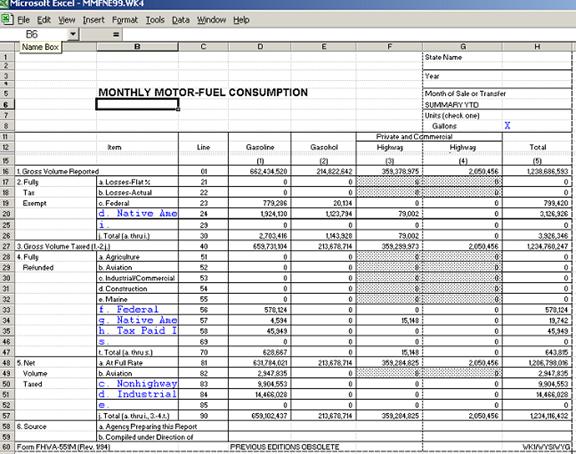
Task: Click 'Private and Commercial' heading
Action: [x=414, y=137]
